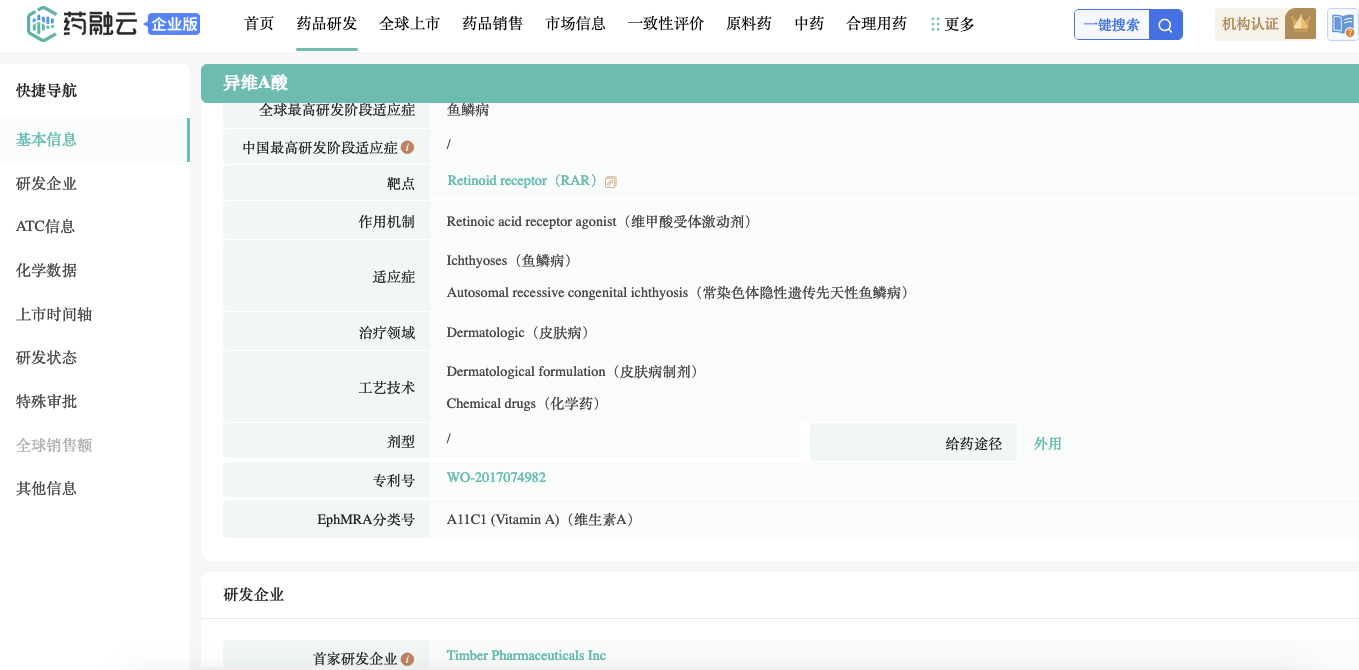
Task: Click the external link icon after Retinoid receptor
Action: click(x=611, y=182)
